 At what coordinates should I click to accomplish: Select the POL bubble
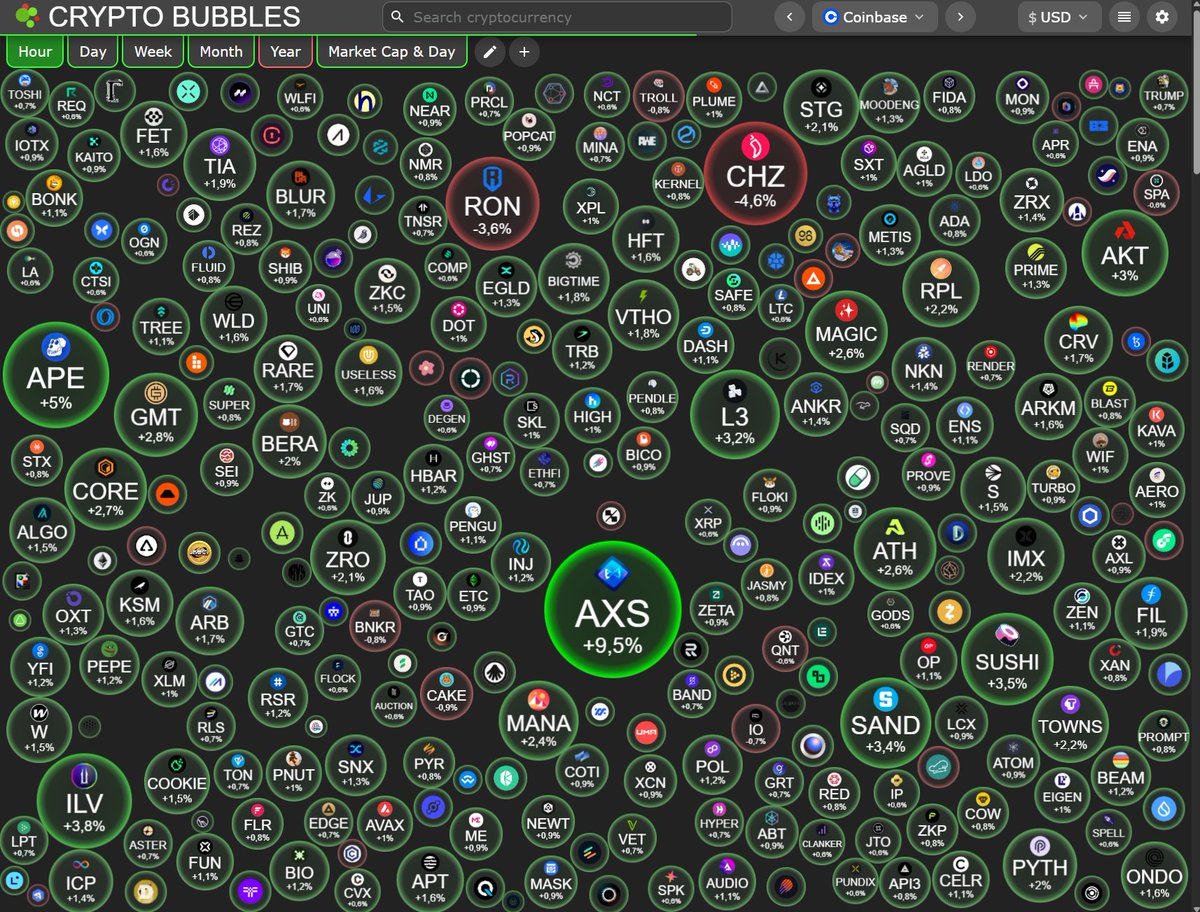pos(712,765)
